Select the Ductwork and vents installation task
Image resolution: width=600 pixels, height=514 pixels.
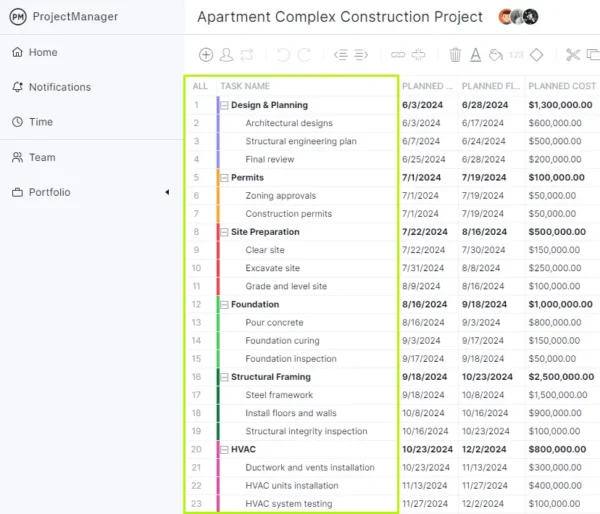tap(310, 468)
